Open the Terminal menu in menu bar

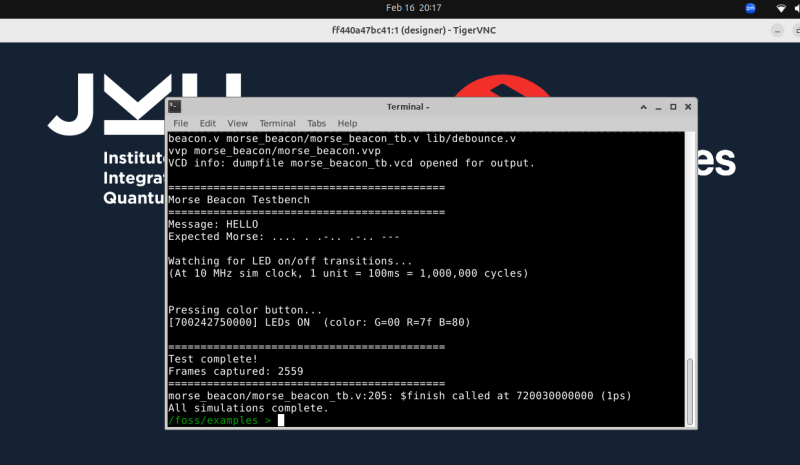coord(277,123)
